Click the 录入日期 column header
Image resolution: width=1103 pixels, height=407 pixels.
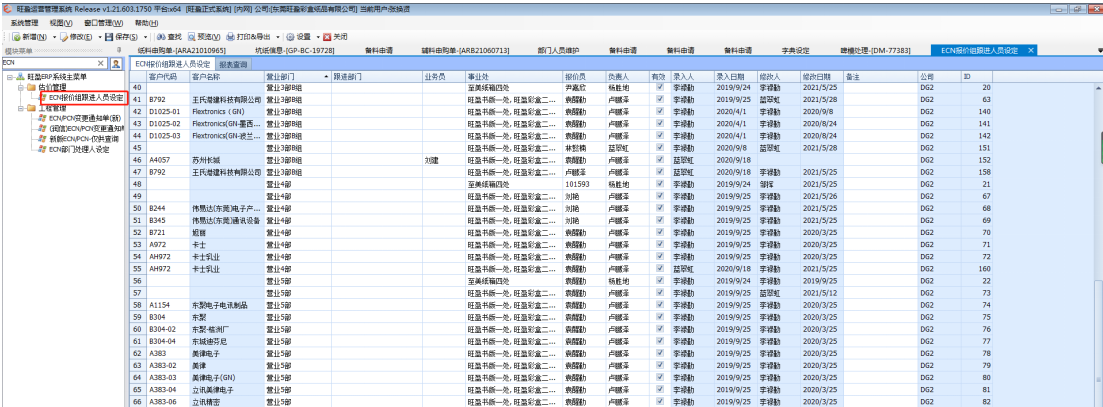tap(735, 76)
